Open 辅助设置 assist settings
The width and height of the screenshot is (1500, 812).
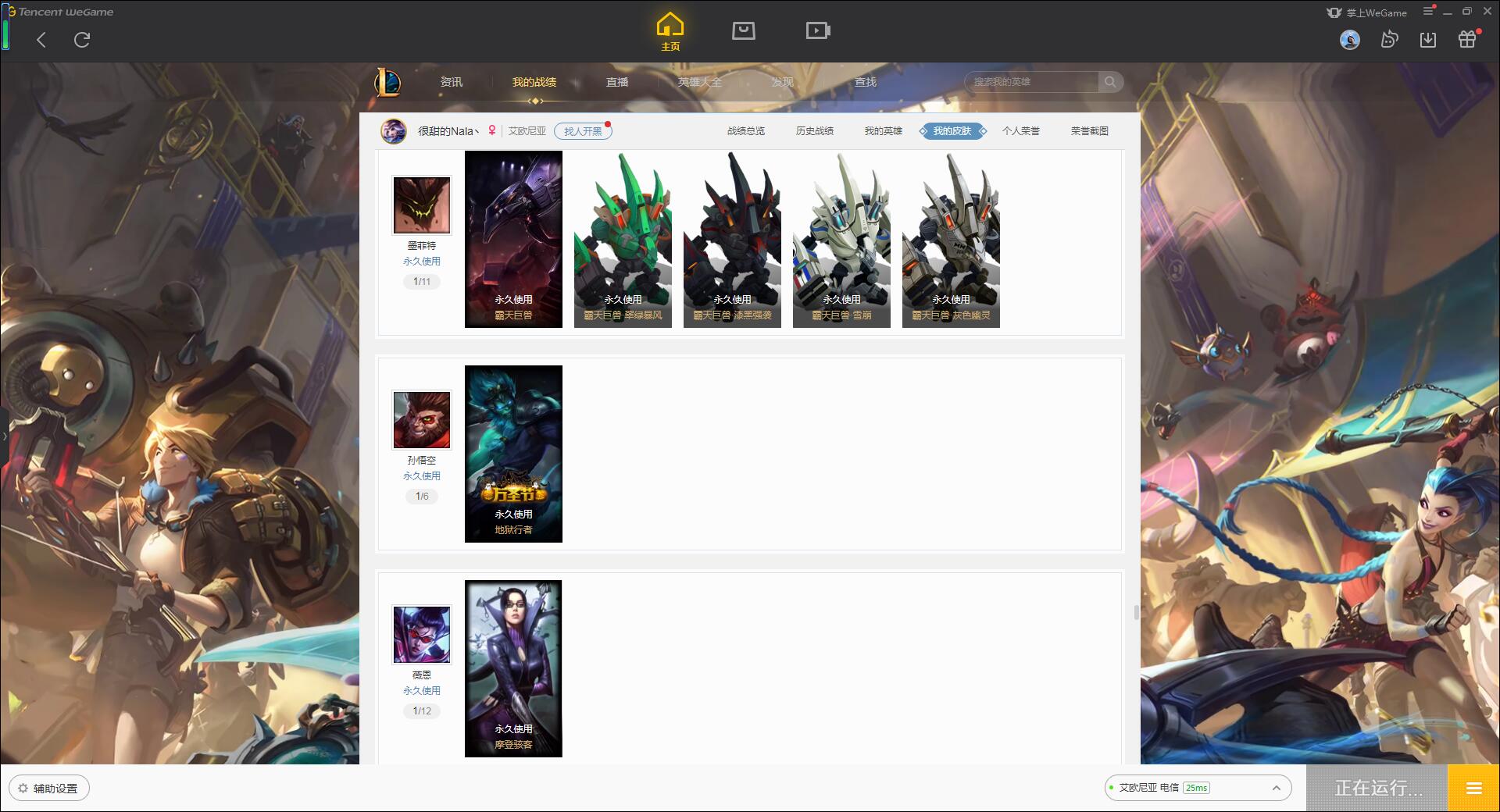click(x=48, y=788)
